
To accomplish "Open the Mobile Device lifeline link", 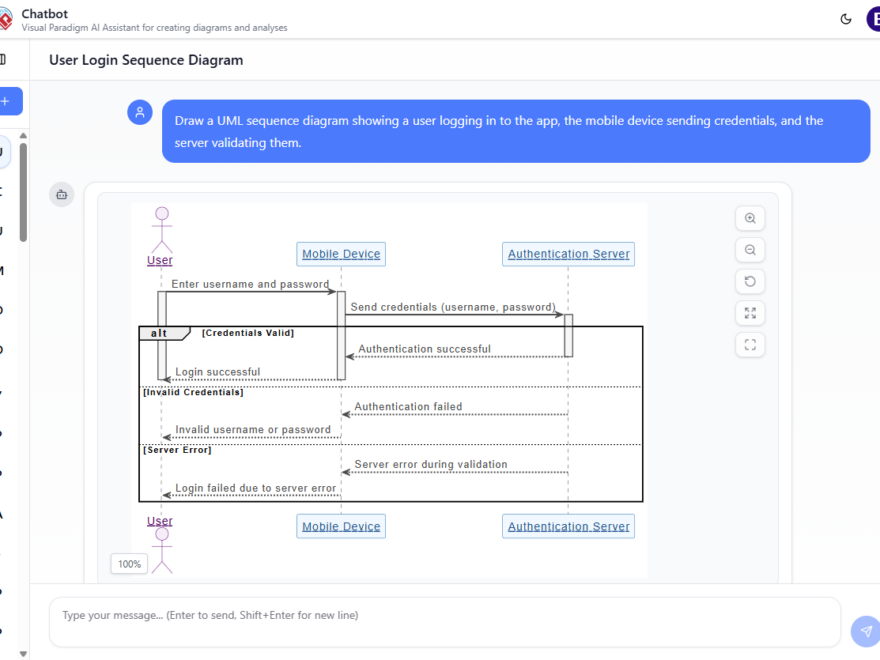I will point(340,254).
